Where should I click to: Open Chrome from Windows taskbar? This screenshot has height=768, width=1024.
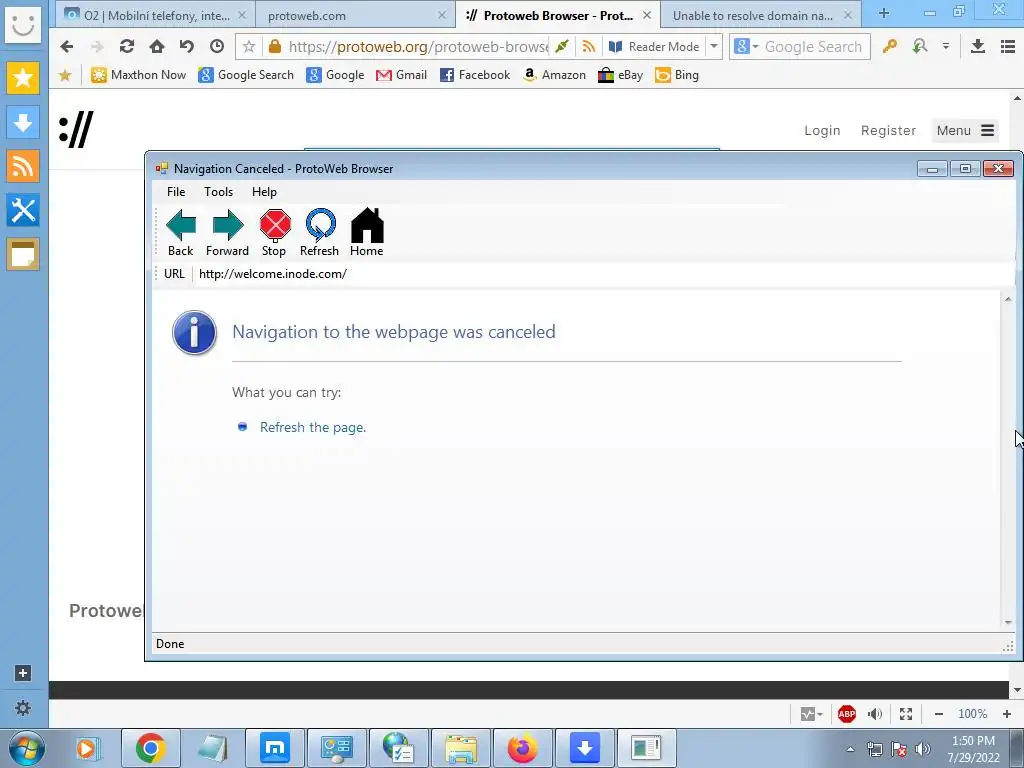point(151,748)
